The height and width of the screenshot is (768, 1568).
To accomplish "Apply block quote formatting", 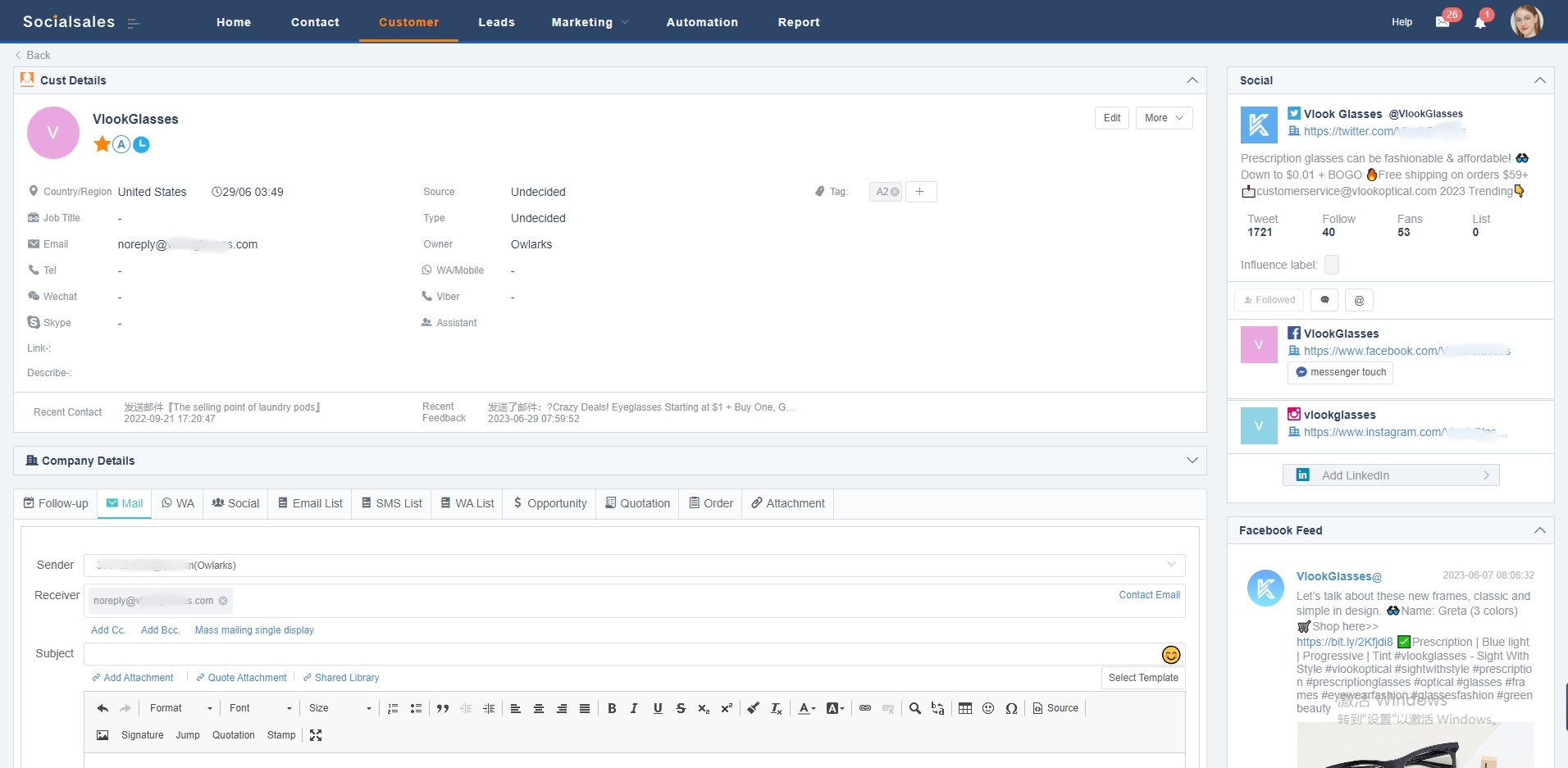I will (443, 708).
